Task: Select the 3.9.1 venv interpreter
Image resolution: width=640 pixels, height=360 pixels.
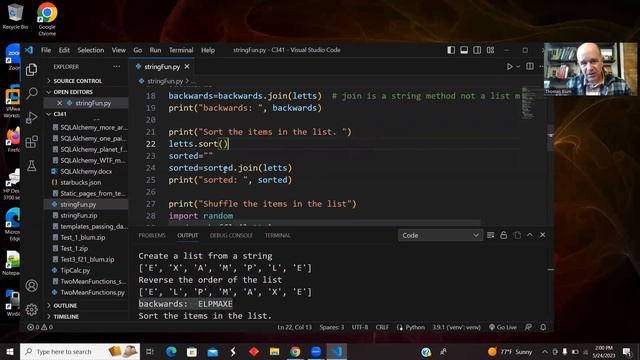Action: tap(456, 327)
